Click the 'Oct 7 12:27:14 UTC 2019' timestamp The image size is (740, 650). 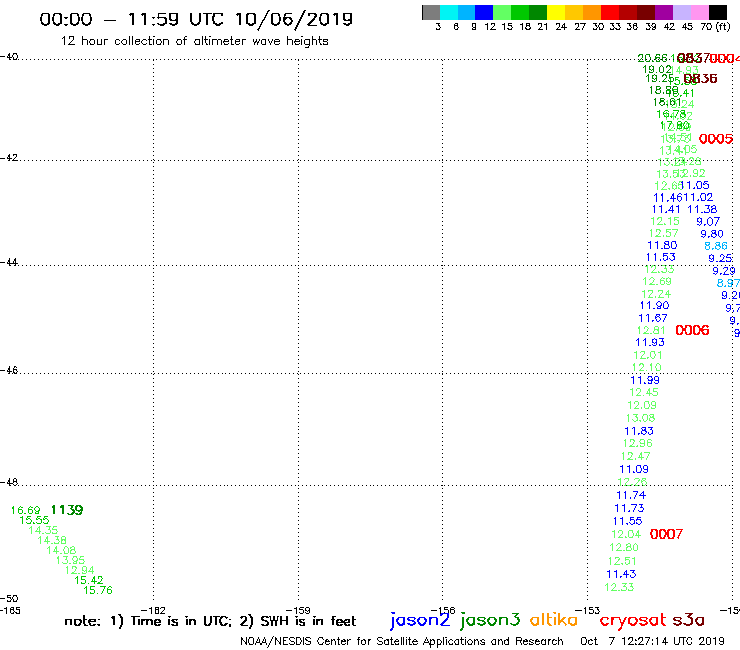(652, 641)
